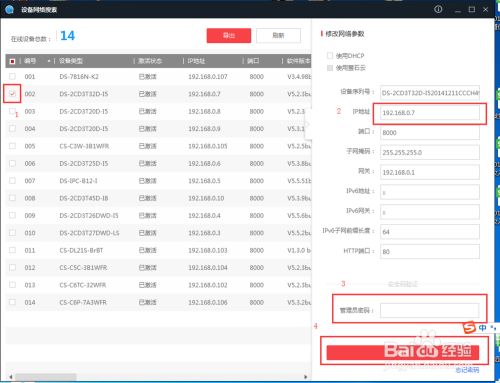Sort by the ID column arrow
Viewport: 500px width, 383px height.
tap(49, 61)
